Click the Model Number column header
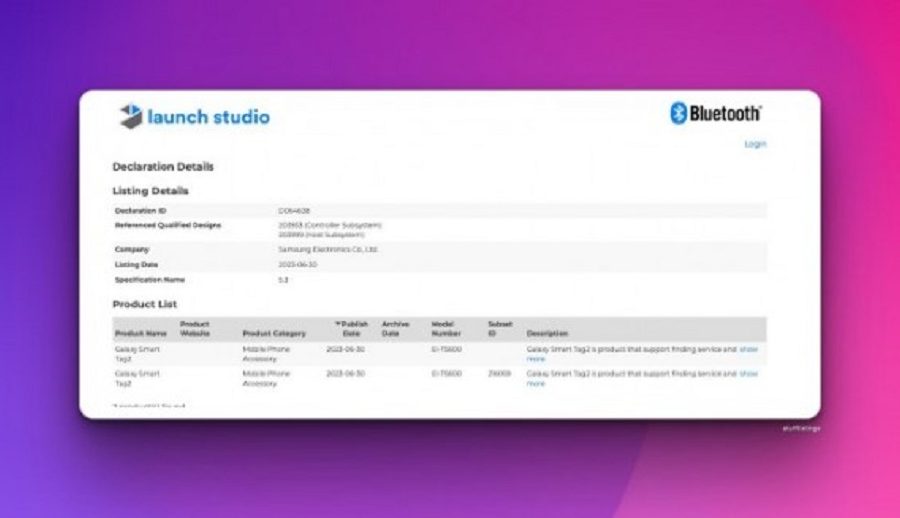This screenshot has height=518, width=900. pos(445,328)
